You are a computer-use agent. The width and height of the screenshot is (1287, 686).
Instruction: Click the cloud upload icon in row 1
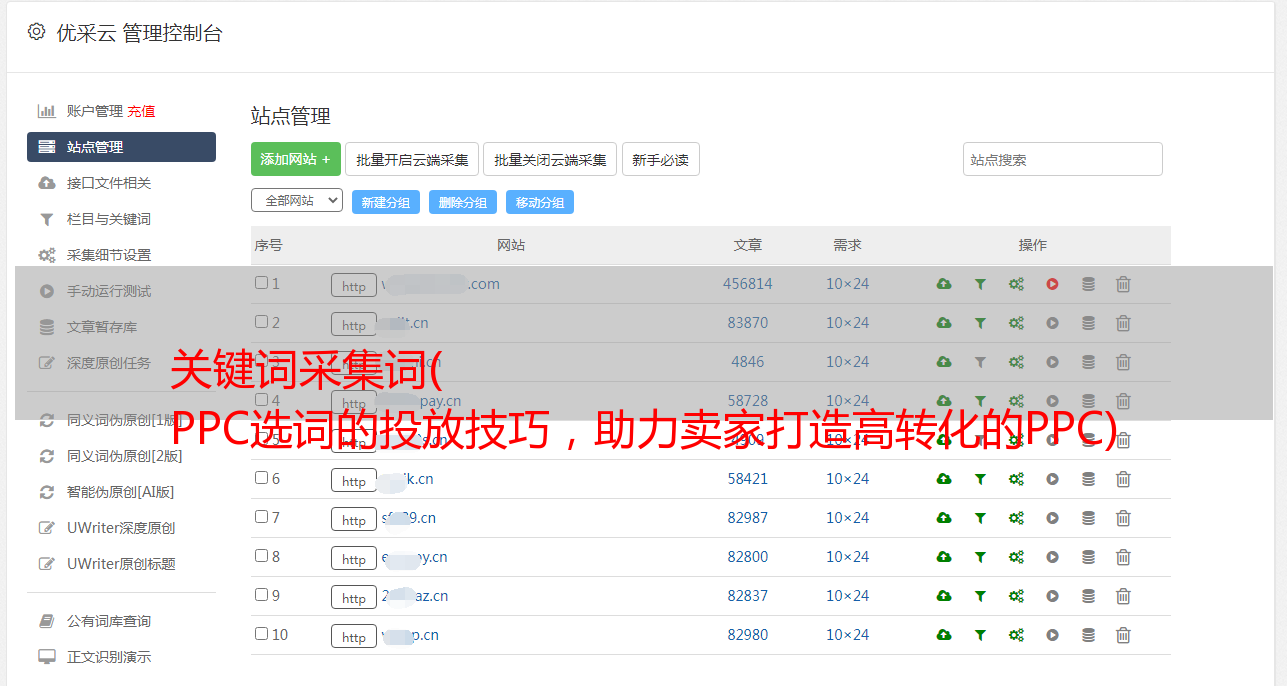click(x=943, y=284)
